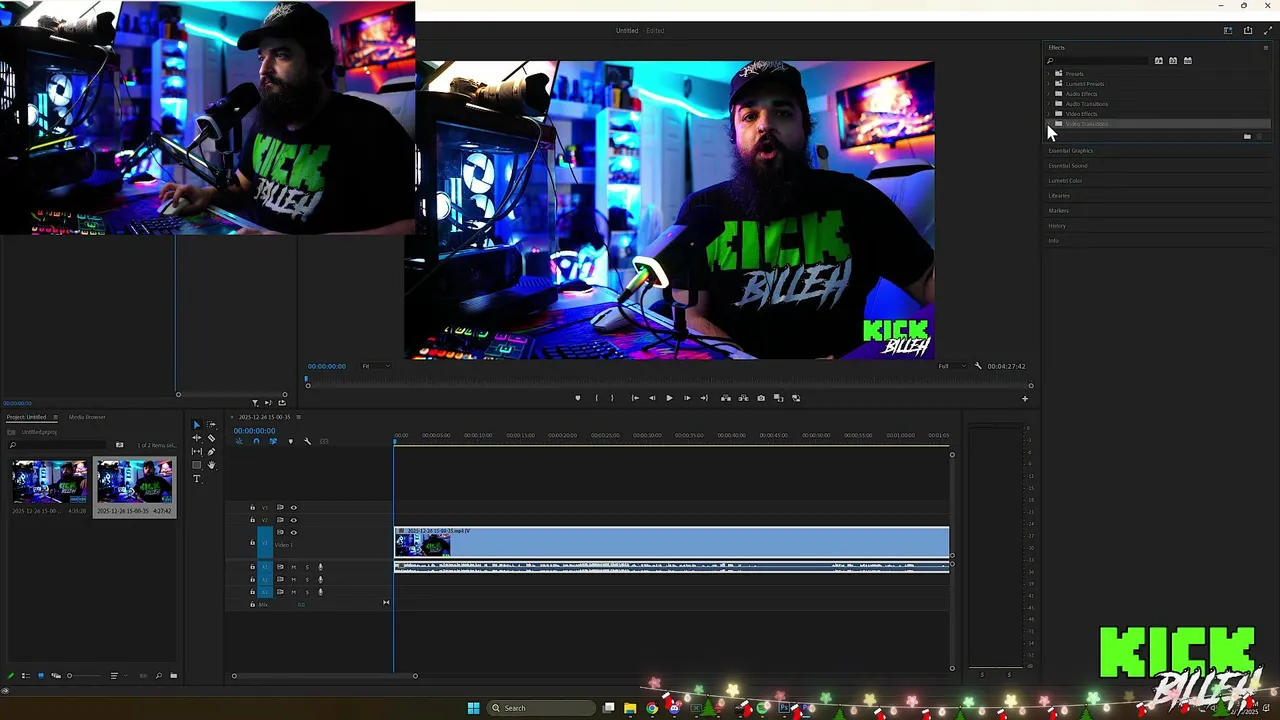Toggle Snap in timeline

click(x=256, y=441)
